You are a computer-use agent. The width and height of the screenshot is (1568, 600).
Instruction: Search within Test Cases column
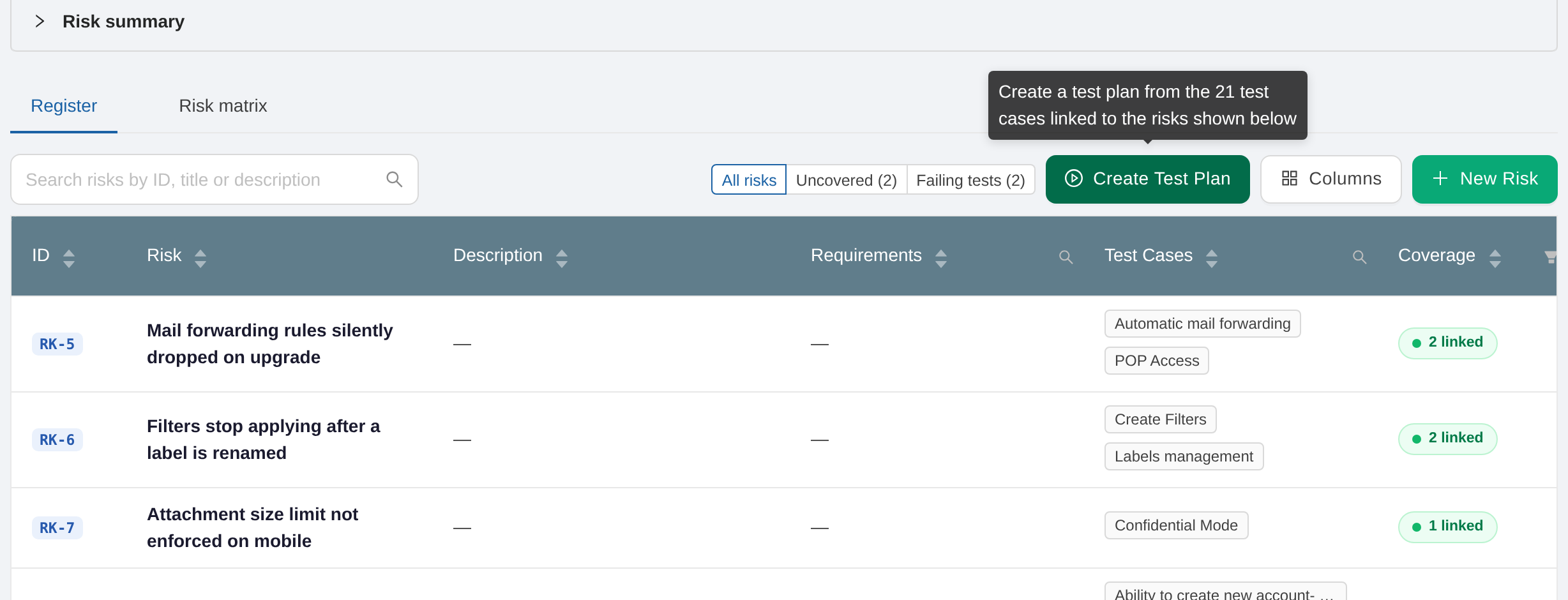pos(1359,257)
